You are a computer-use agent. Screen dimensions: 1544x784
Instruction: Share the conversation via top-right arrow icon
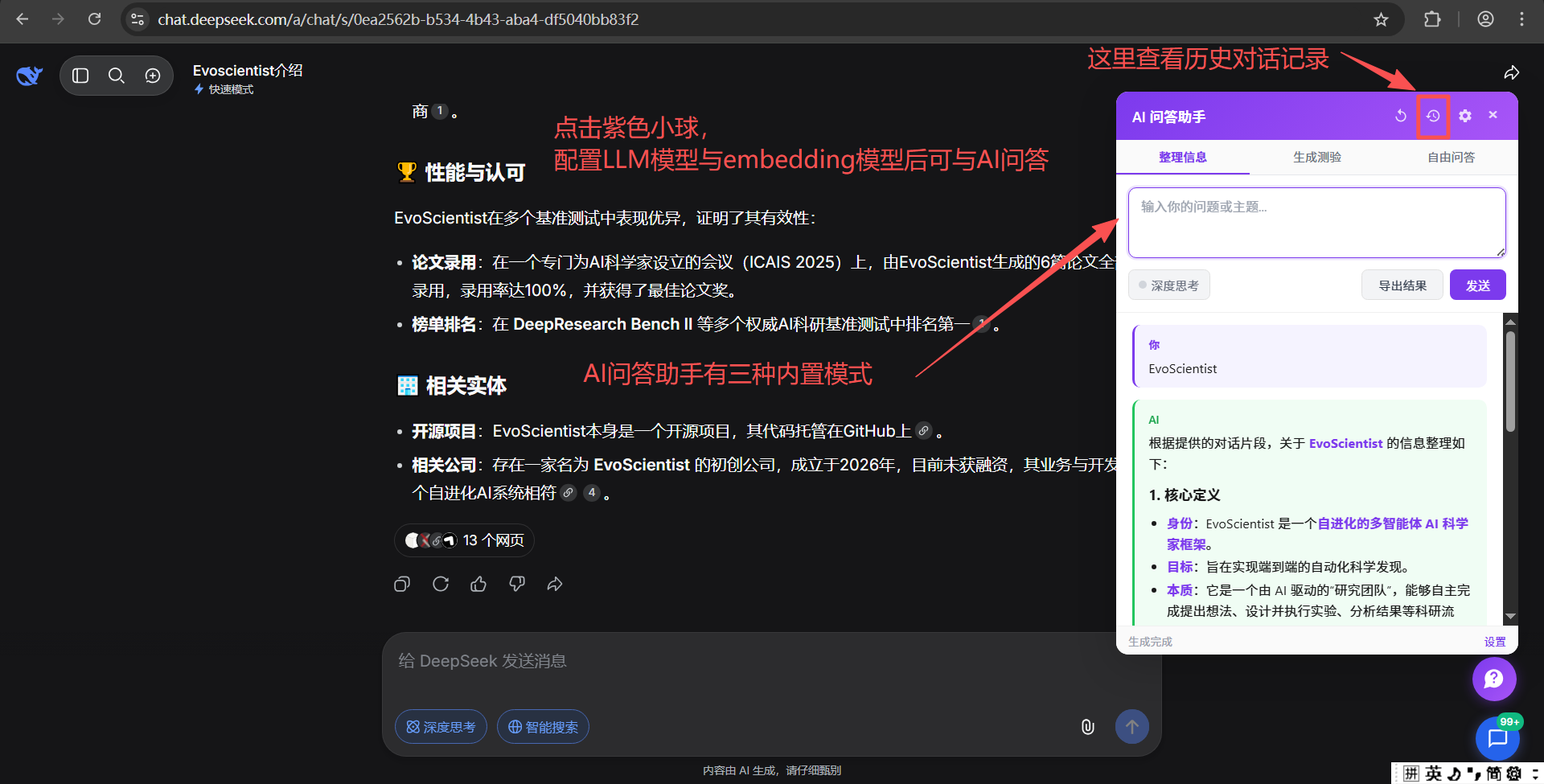[x=1512, y=73]
